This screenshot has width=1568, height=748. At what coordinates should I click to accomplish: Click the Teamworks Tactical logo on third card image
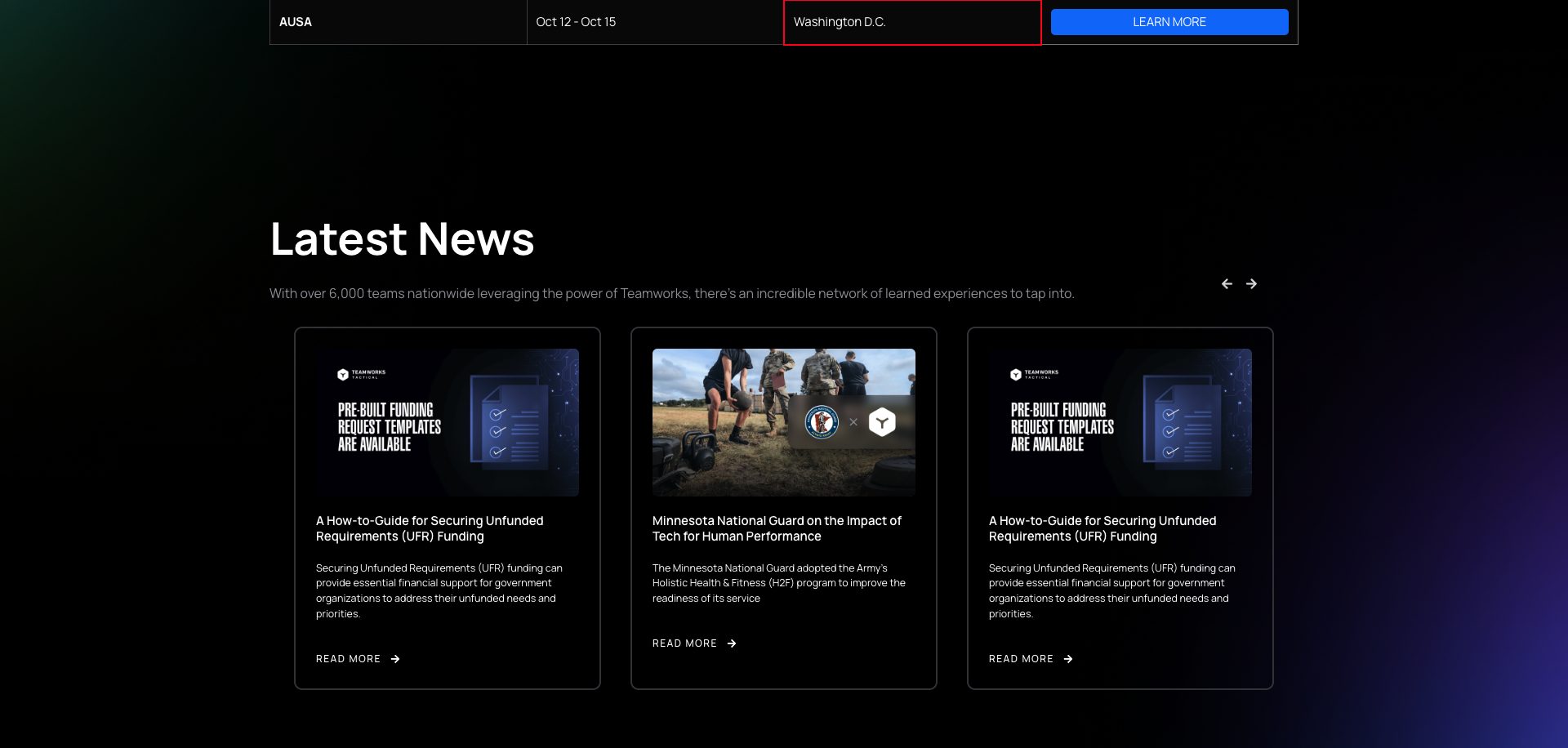coord(1036,375)
